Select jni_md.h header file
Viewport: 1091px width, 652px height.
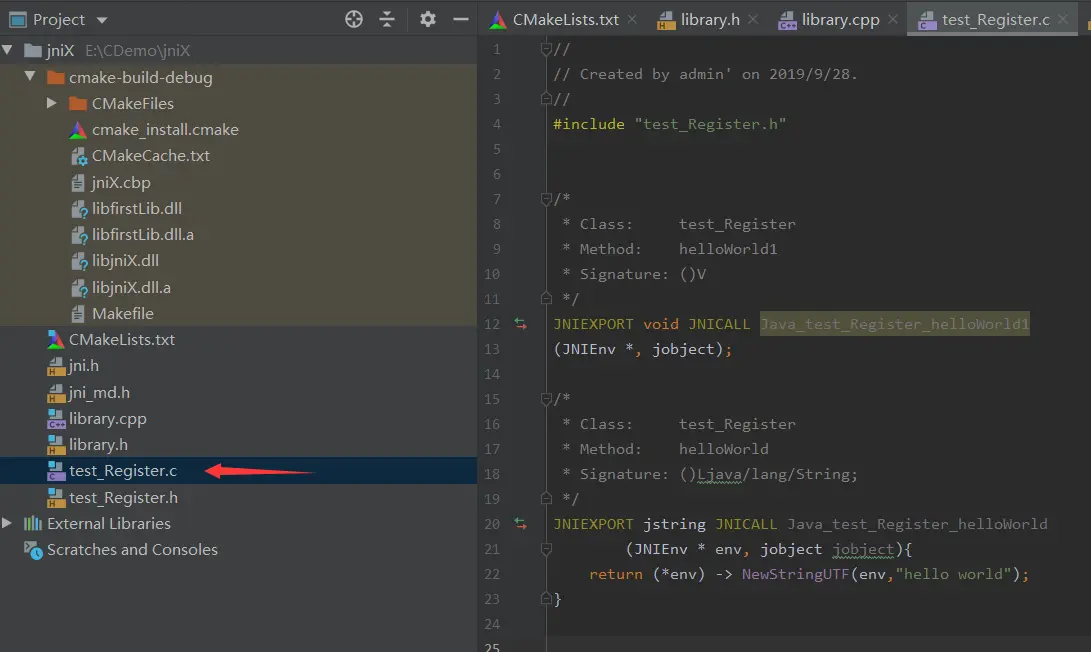pyautogui.click(x=99, y=392)
